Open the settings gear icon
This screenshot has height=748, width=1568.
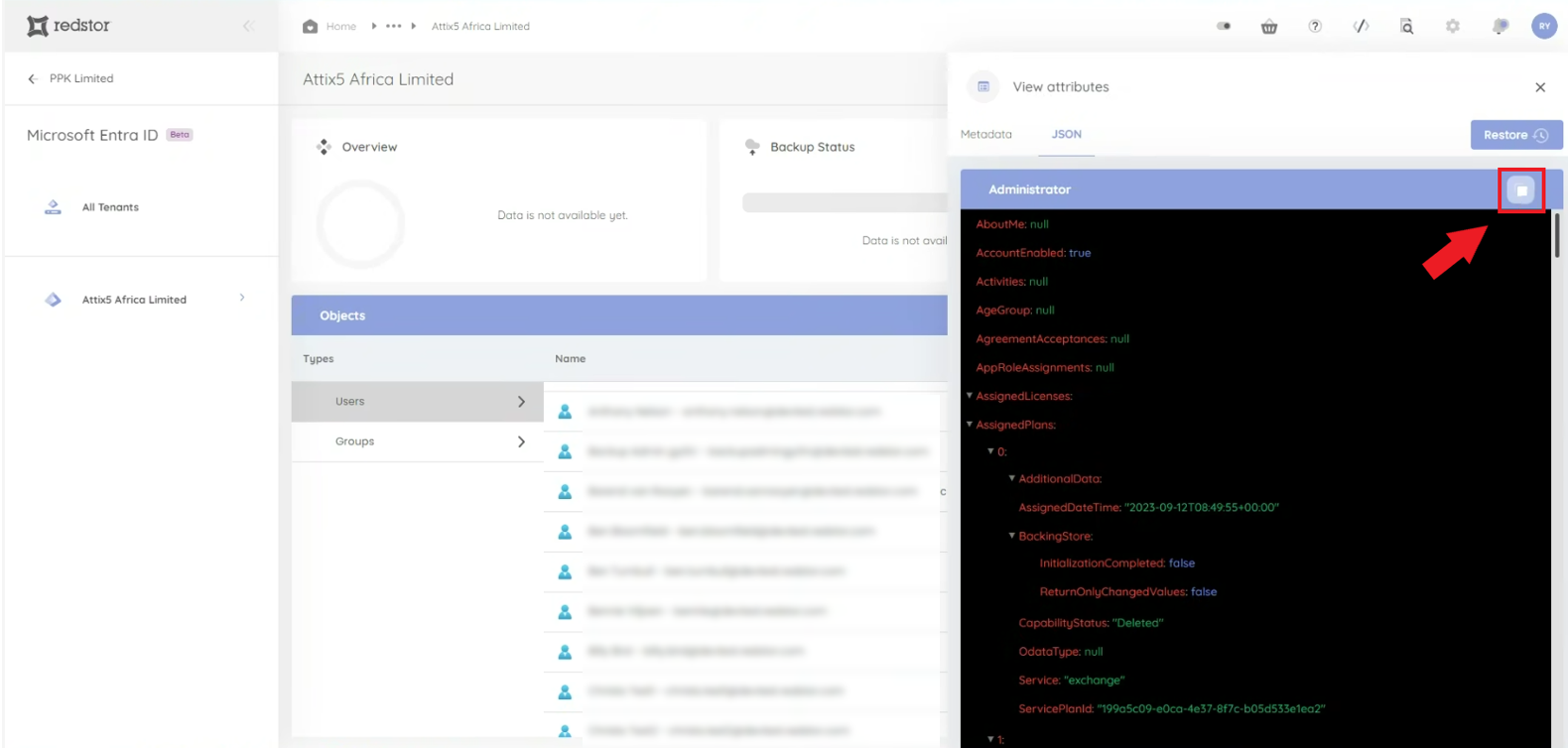pos(1453,27)
